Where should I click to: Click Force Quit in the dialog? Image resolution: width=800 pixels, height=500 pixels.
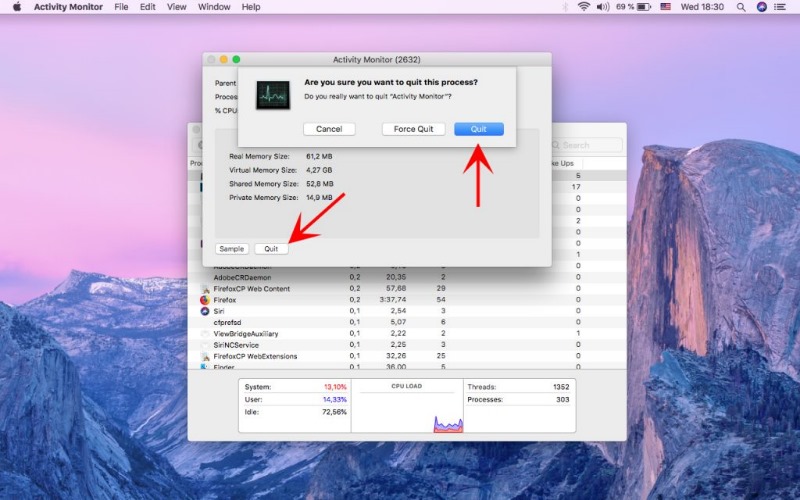click(413, 129)
